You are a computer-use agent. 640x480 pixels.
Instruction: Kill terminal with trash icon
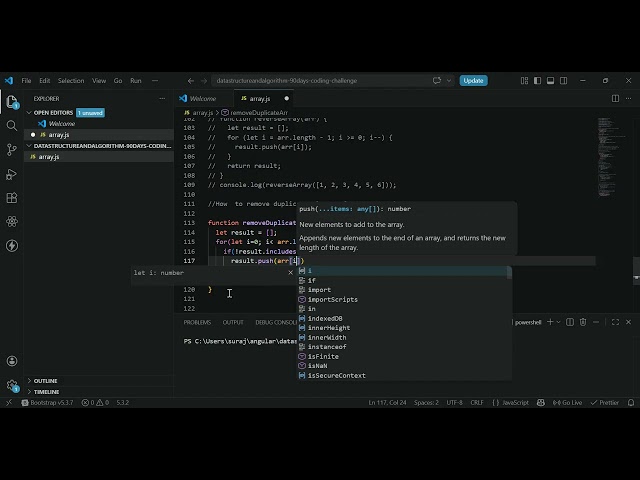[583, 322]
